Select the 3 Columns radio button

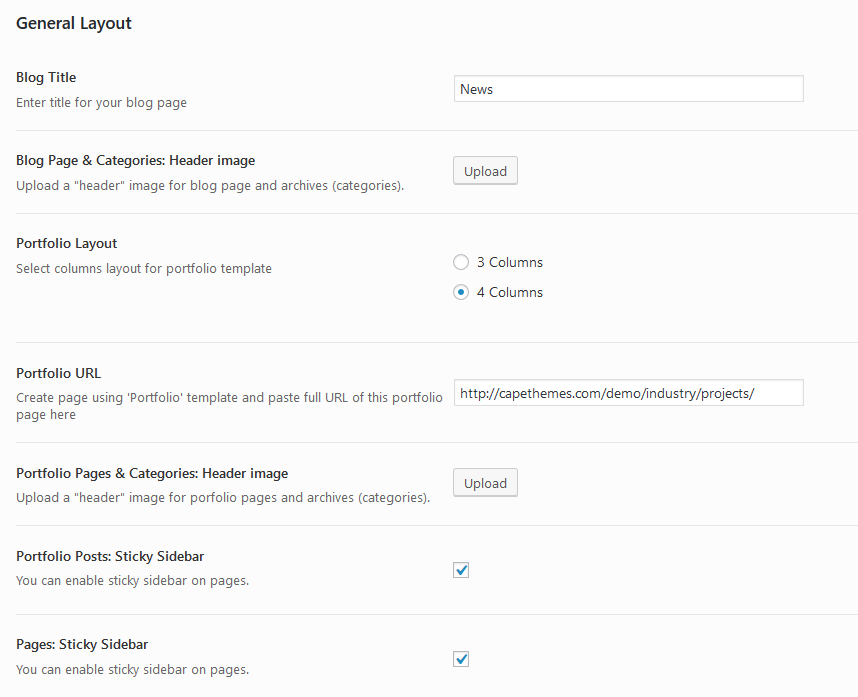point(461,262)
